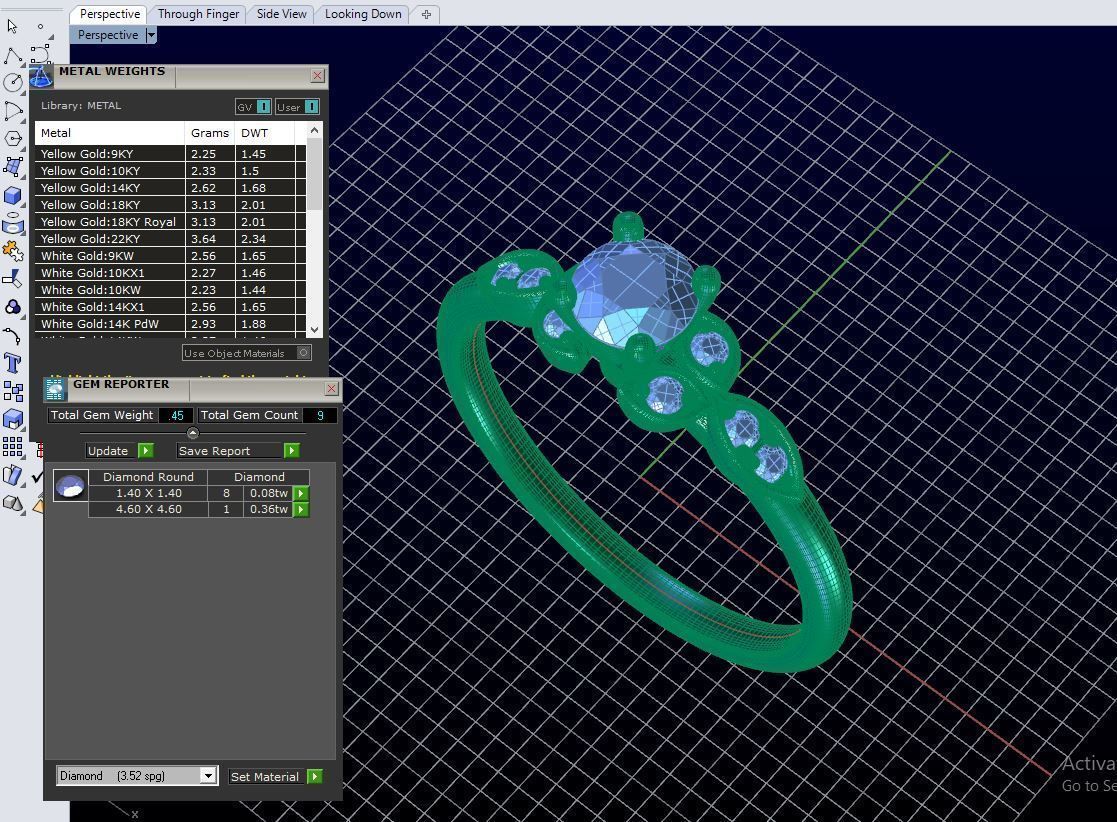The height and width of the screenshot is (822, 1117).
Task: Select the Text object tool
Action: tap(13, 363)
